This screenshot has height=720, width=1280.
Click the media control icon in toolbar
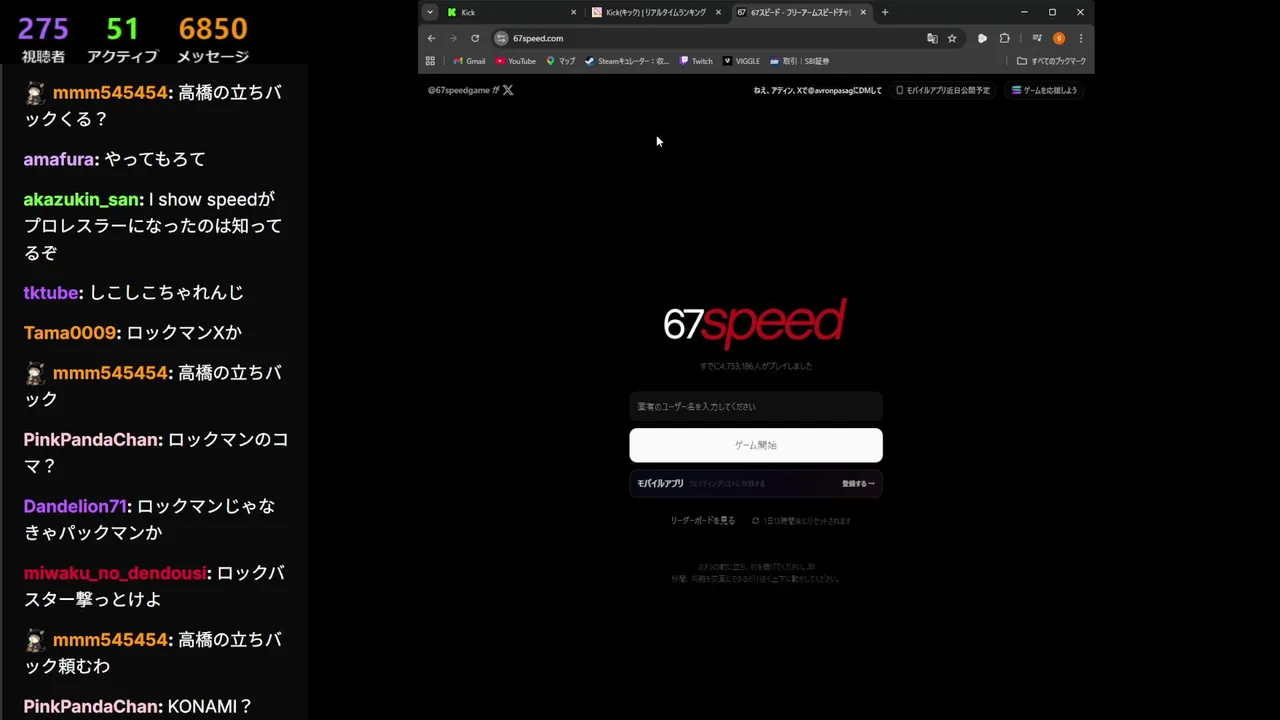tap(1037, 38)
